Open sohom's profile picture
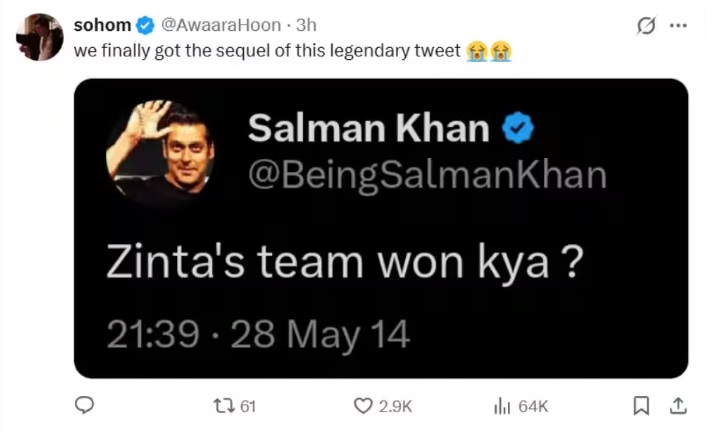707x433 pixels. pyautogui.click(x=40, y=38)
